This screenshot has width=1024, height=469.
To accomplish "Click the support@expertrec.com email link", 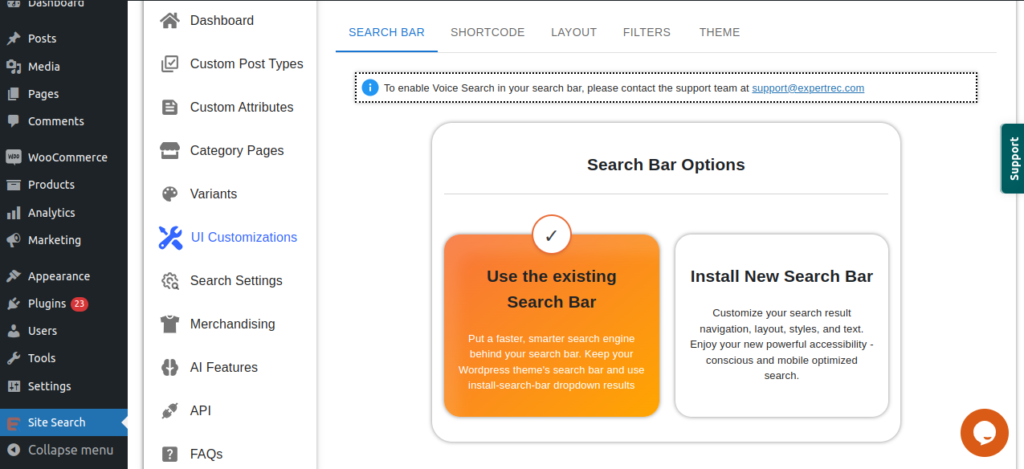I will coord(807,88).
